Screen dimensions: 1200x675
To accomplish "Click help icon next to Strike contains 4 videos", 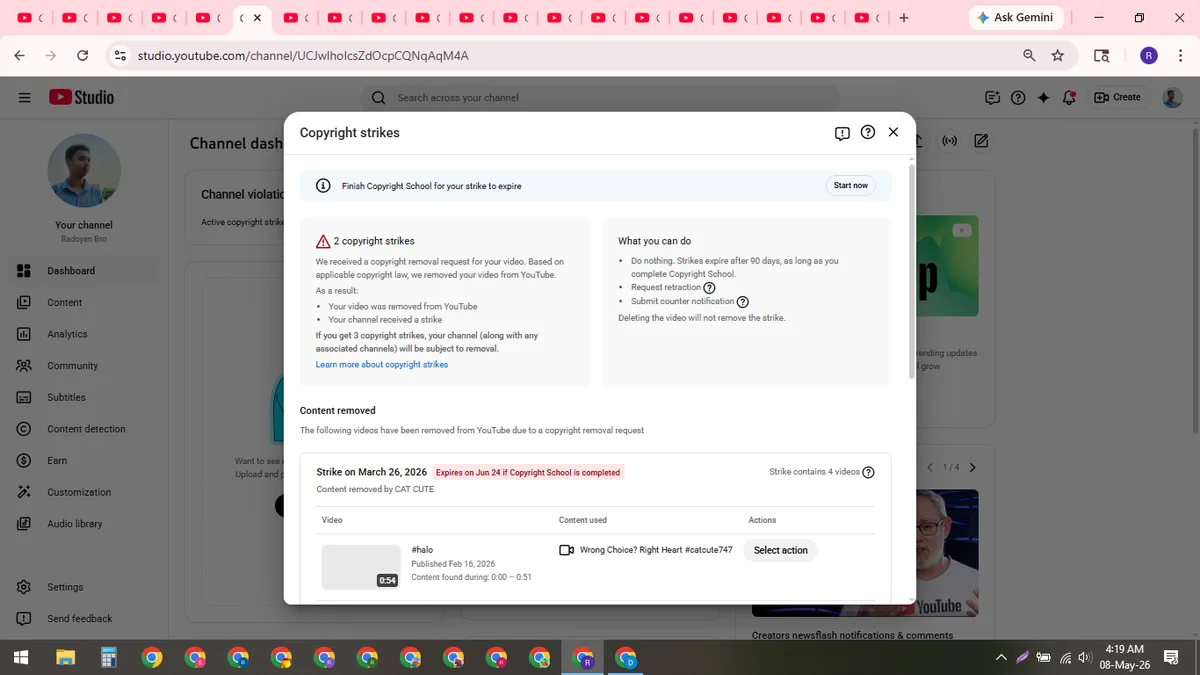I will [868, 472].
